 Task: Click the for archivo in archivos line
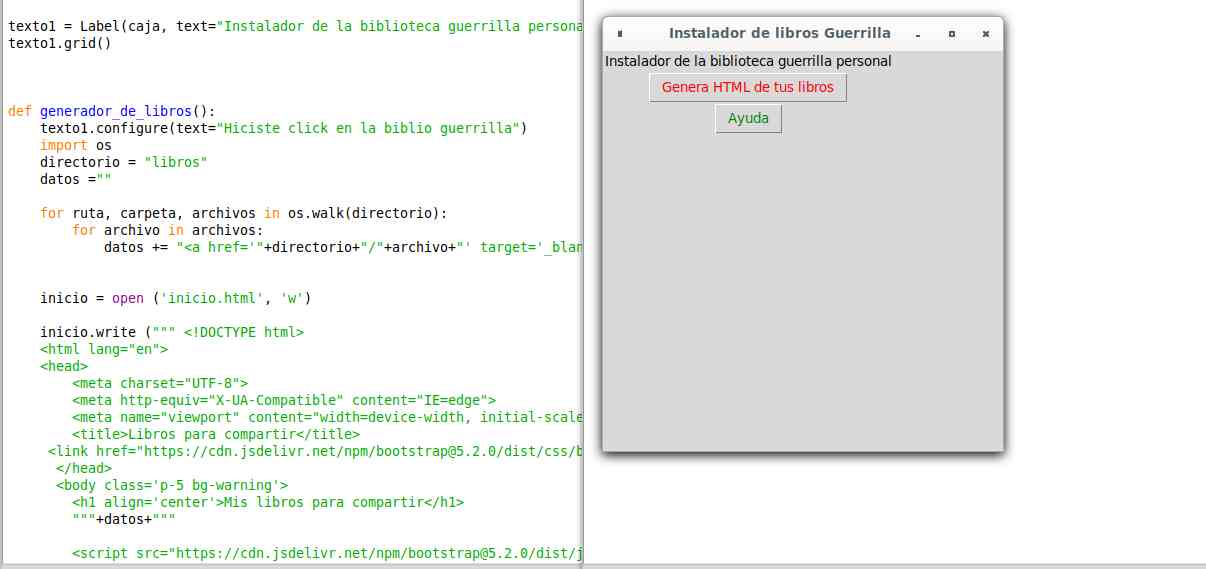[168, 230]
